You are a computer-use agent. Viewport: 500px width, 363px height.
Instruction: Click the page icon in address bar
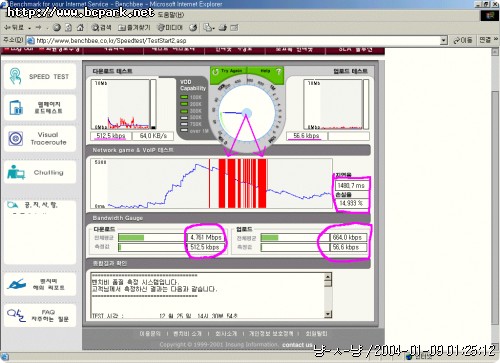30,41
